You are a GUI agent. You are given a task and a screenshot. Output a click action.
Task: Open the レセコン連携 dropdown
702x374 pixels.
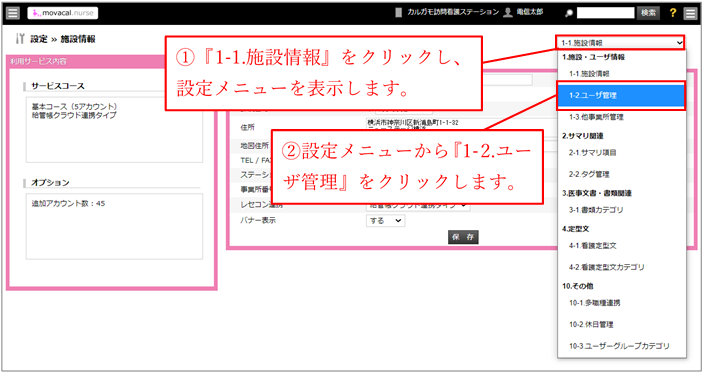click(418, 206)
